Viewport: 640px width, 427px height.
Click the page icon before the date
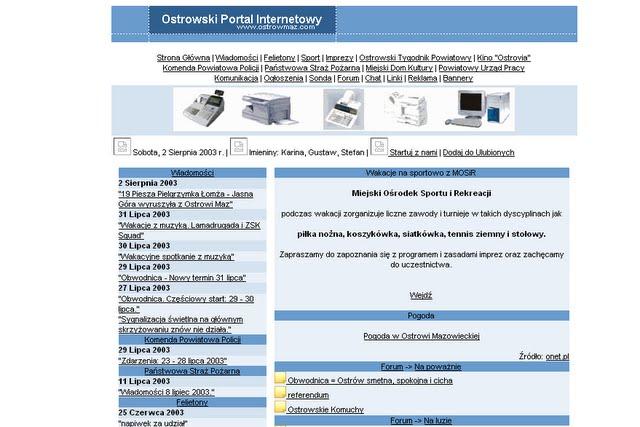(122, 148)
